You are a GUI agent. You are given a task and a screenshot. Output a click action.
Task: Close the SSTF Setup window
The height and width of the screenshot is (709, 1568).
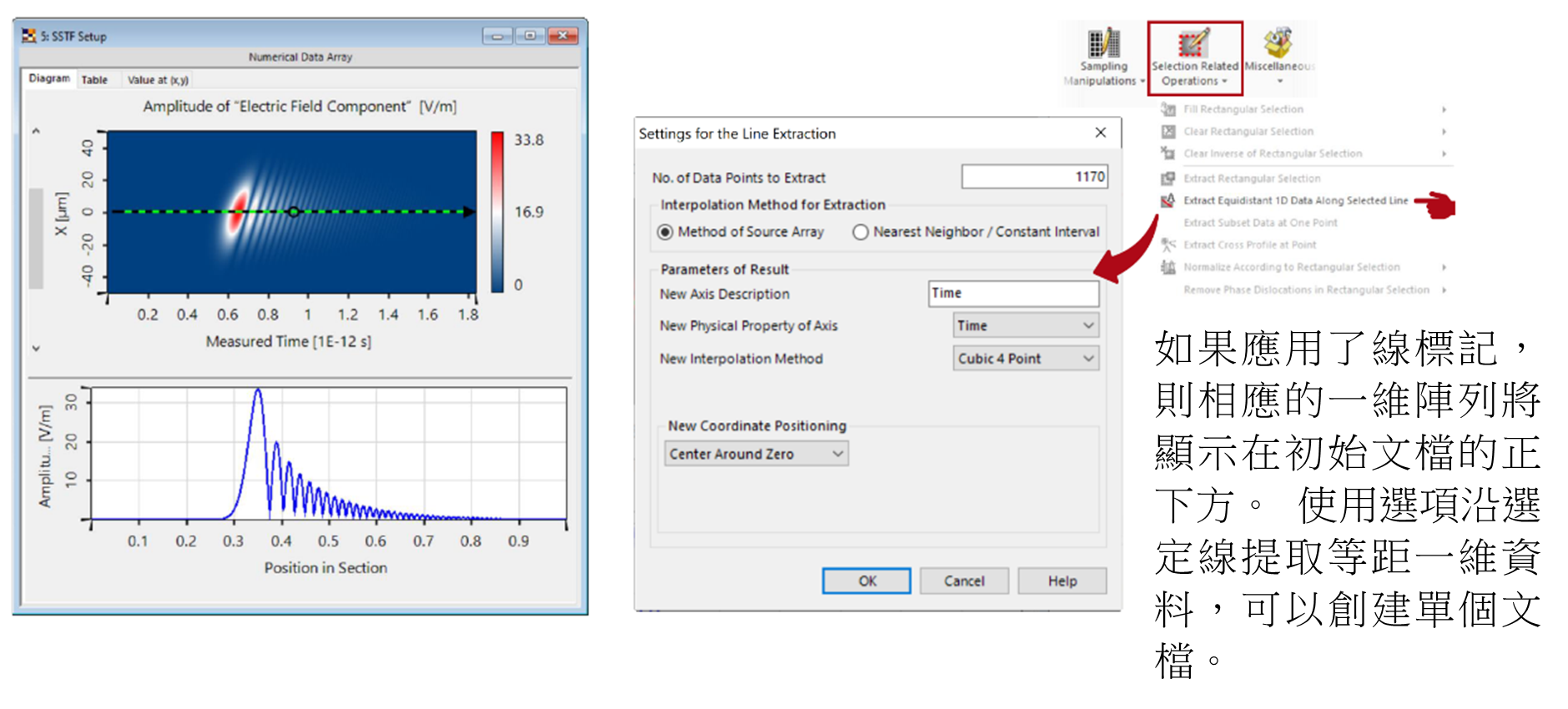coord(563,36)
